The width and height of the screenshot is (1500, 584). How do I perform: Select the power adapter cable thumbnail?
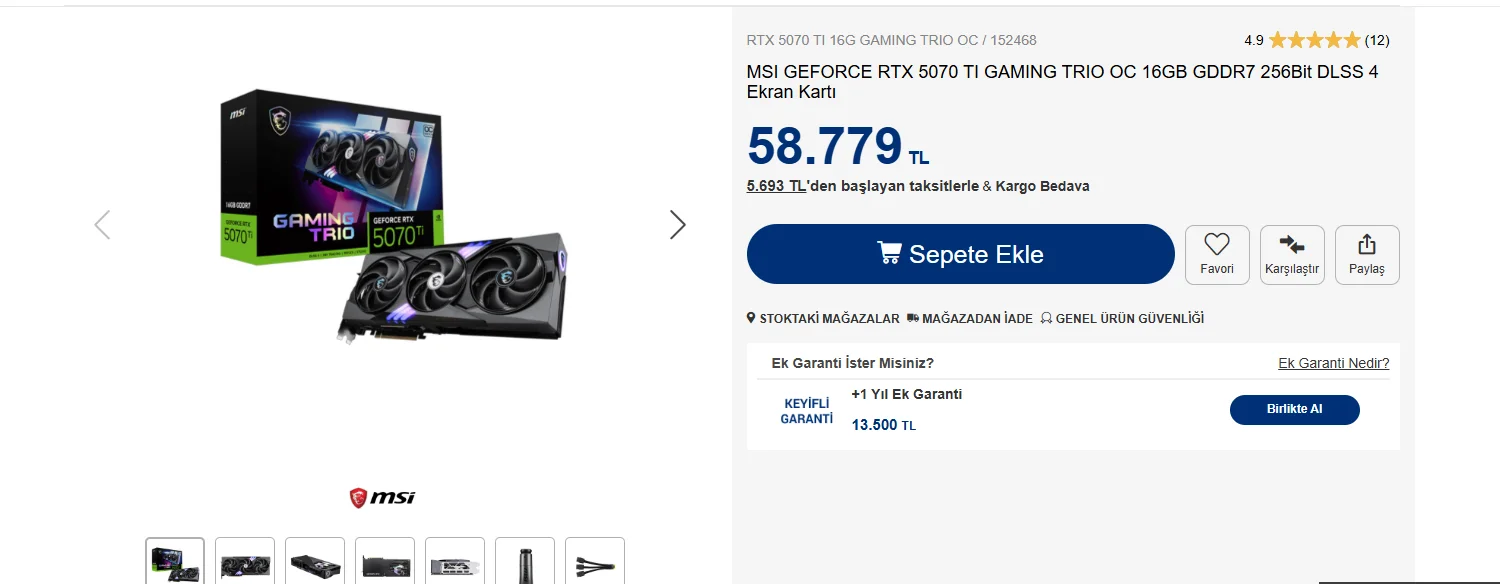coord(595,562)
